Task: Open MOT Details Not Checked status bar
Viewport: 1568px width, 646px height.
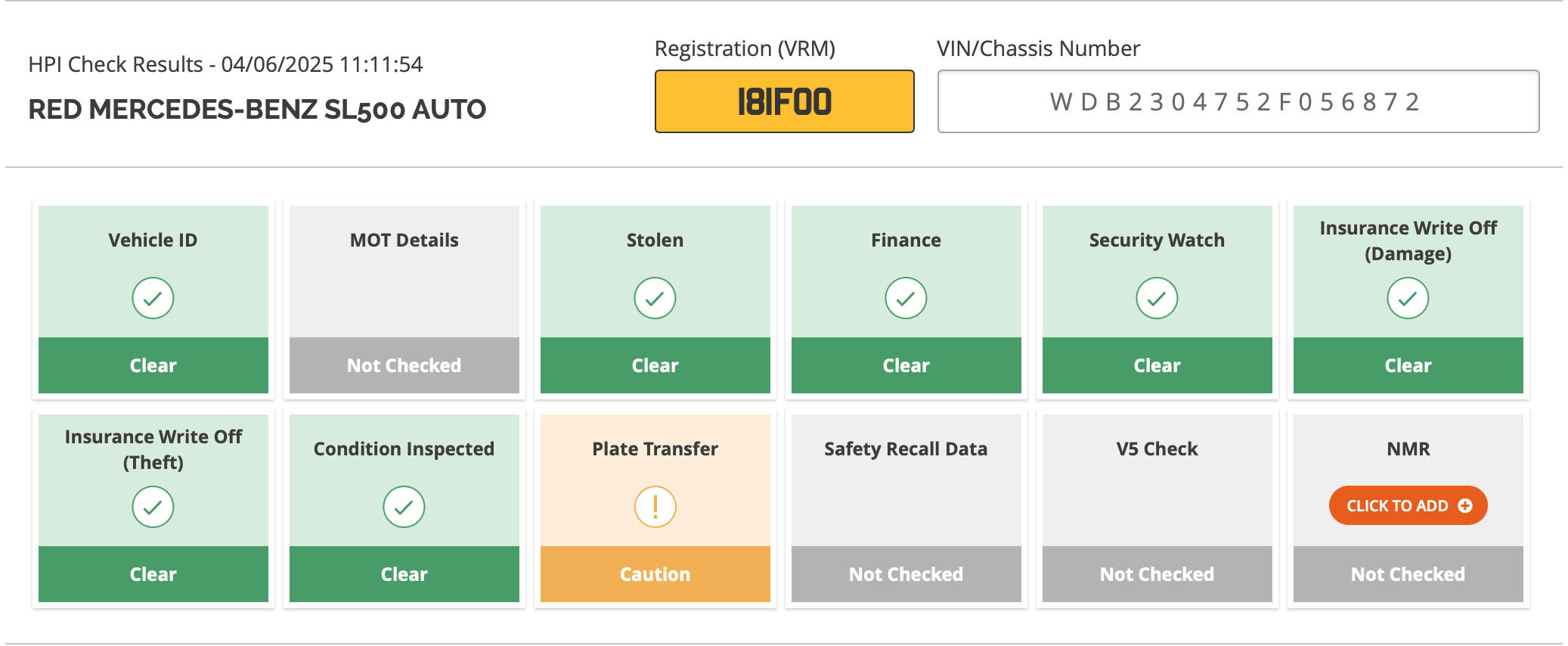Action: pos(404,365)
